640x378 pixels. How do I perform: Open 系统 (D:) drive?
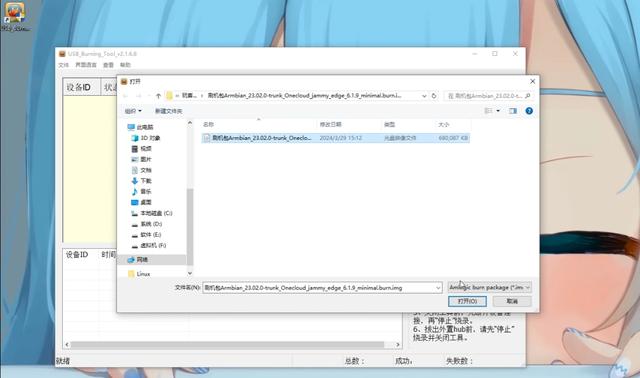147,224
